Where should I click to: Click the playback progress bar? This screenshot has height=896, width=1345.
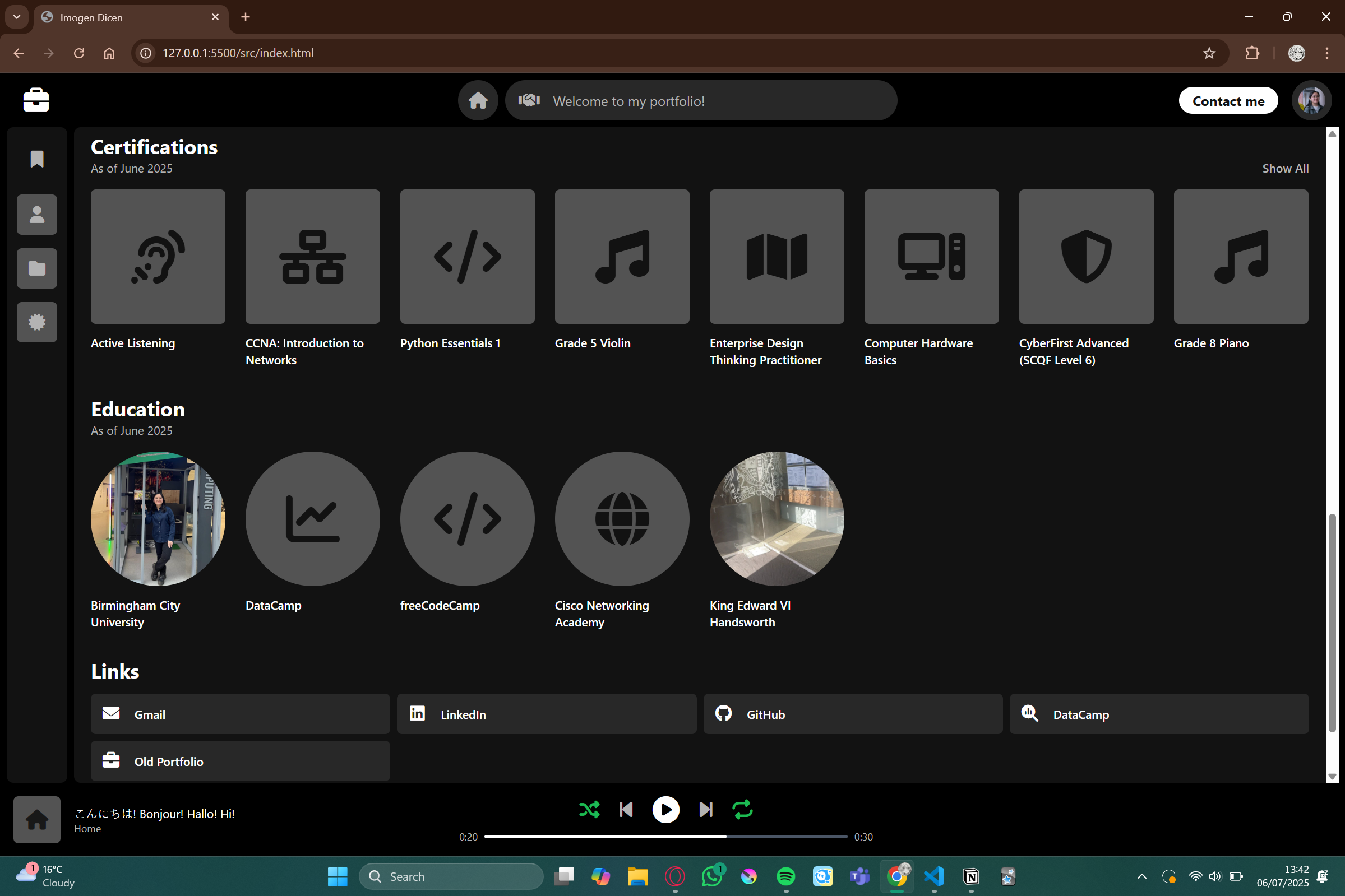(665, 837)
